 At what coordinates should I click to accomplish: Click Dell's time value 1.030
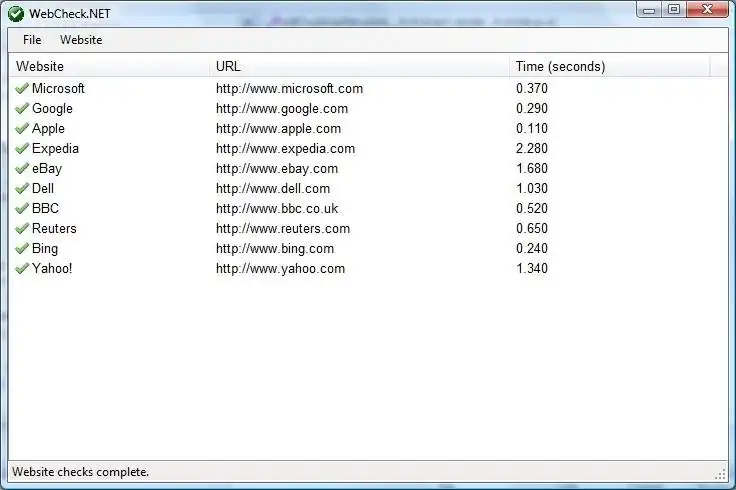click(532, 188)
